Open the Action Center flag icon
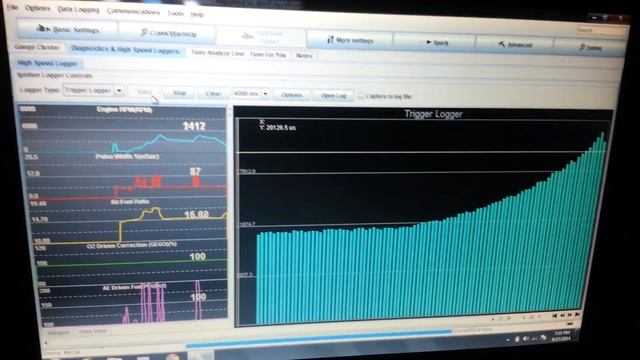This screenshot has height=360, width=640. (x=543, y=338)
